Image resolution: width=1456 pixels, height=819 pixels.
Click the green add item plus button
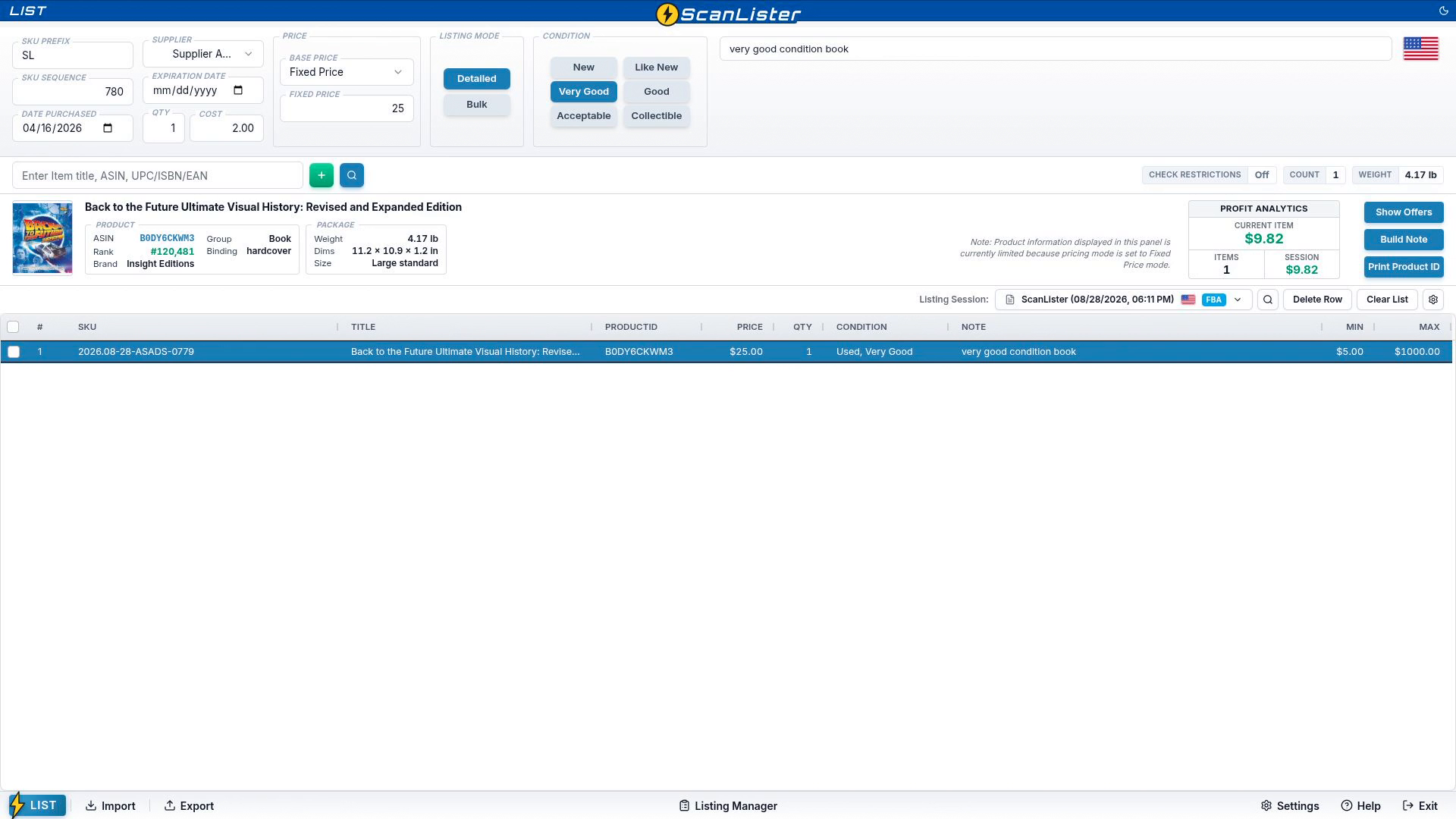click(x=322, y=175)
